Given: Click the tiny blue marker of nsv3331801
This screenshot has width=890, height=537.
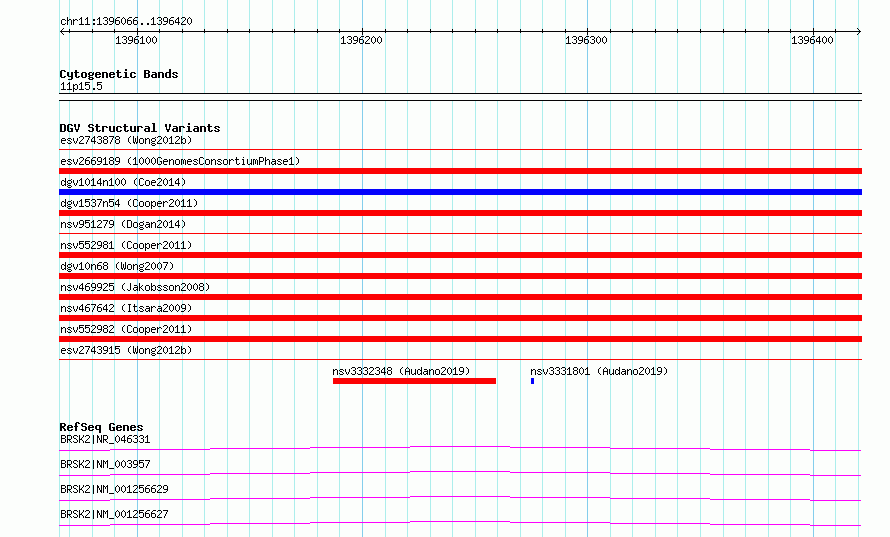Looking at the screenshot, I should [532, 381].
